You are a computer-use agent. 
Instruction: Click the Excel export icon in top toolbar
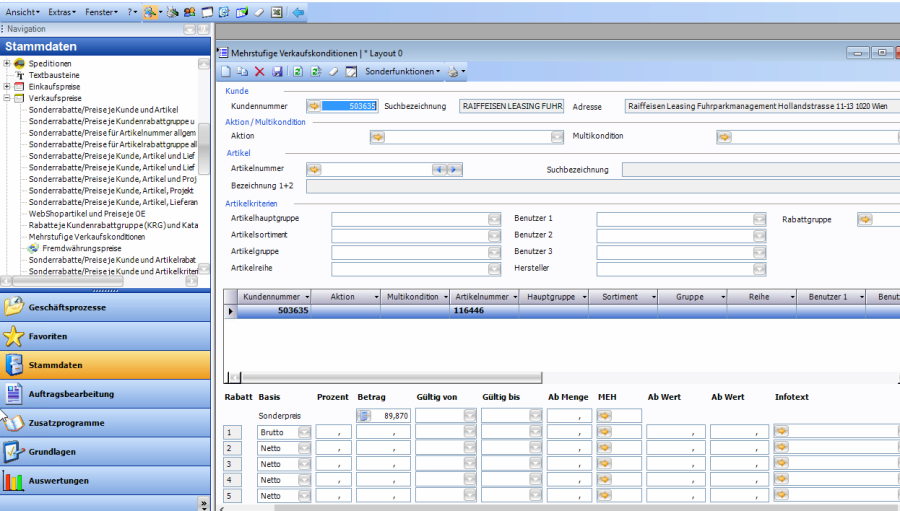(276, 12)
